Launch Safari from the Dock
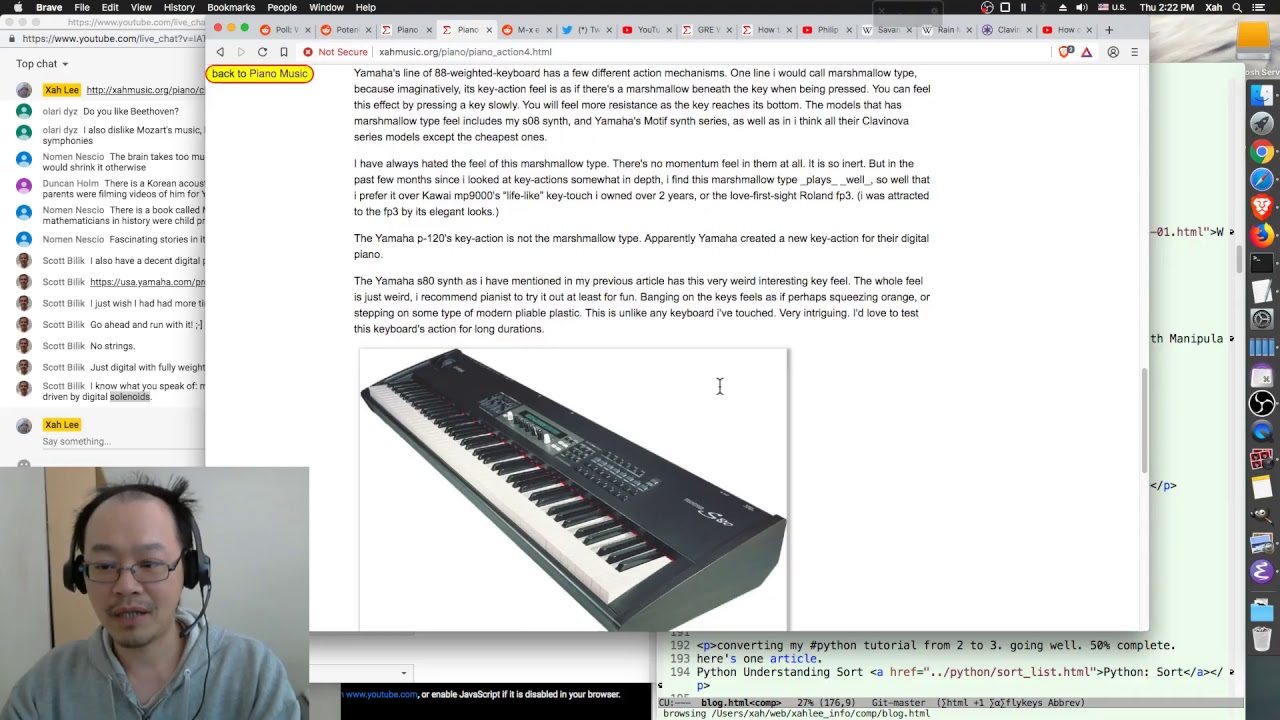The image size is (1280, 720). coord(1262,180)
